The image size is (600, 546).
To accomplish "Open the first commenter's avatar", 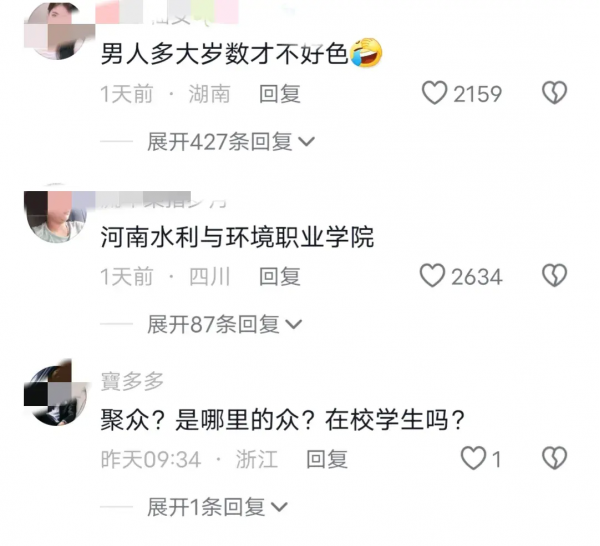I will (x=57, y=30).
